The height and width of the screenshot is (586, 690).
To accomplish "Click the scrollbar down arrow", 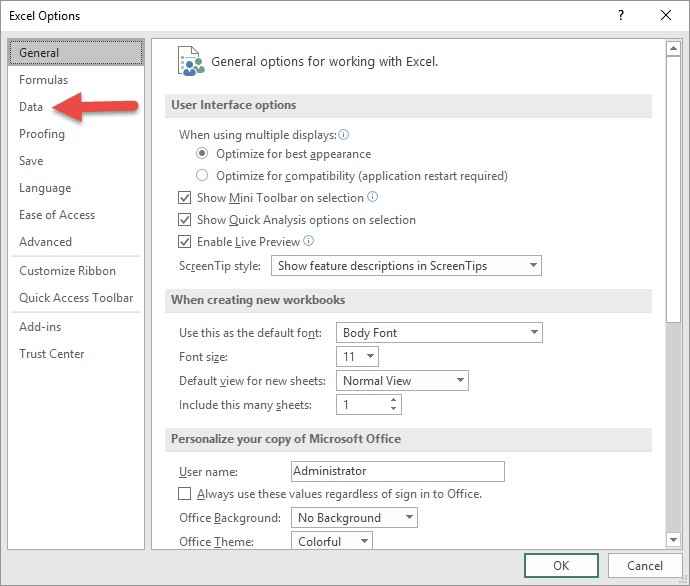I will 673,539.
